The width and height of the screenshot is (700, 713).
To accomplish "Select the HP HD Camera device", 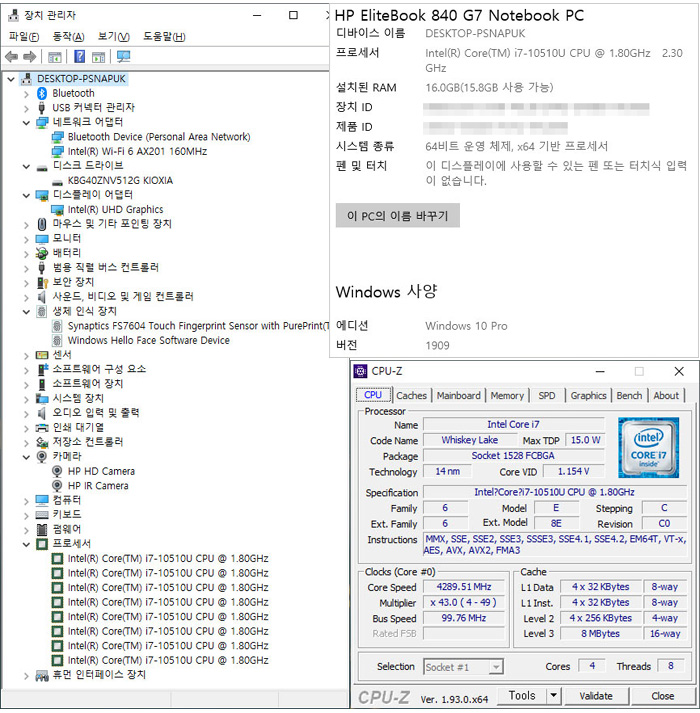I will [x=100, y=471].
